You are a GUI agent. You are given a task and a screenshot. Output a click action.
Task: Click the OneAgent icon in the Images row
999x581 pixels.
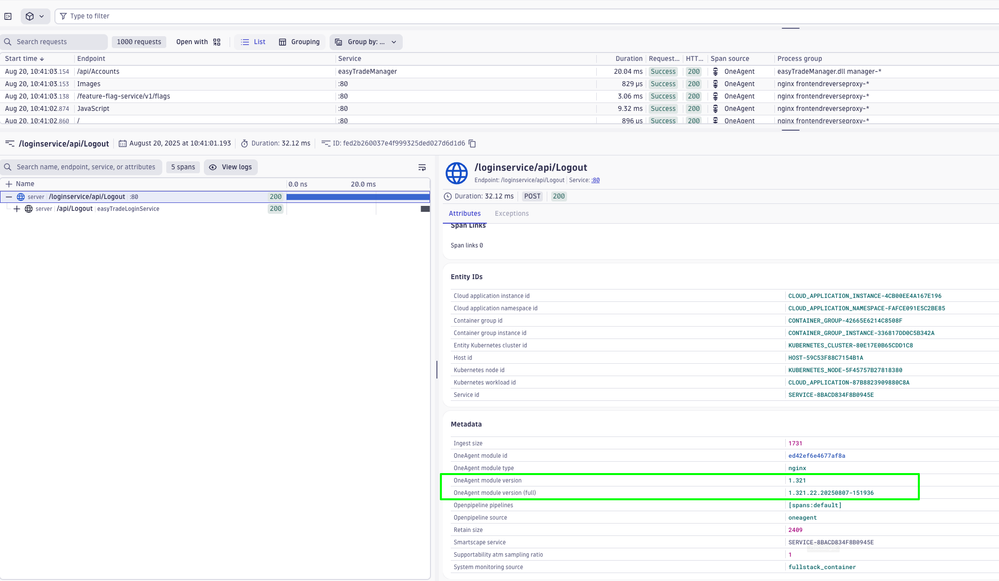[715, 83]
